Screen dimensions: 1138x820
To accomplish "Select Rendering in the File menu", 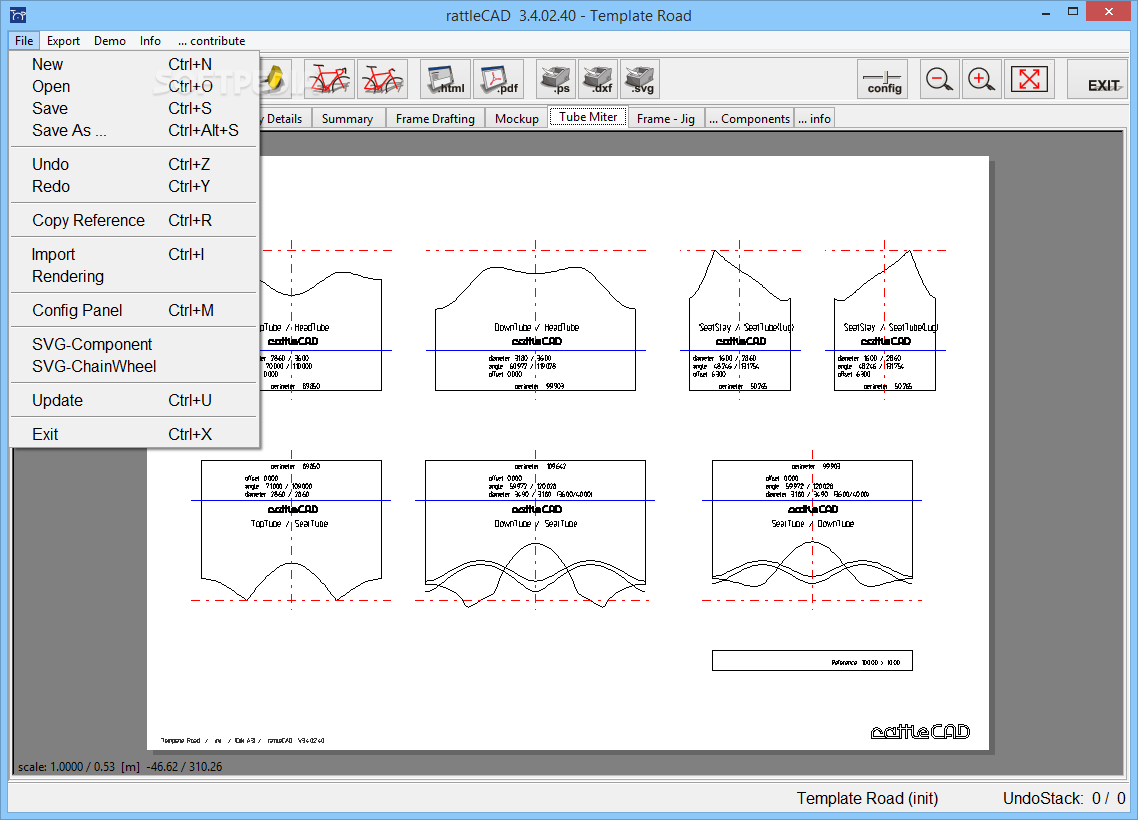I will 134,276.
